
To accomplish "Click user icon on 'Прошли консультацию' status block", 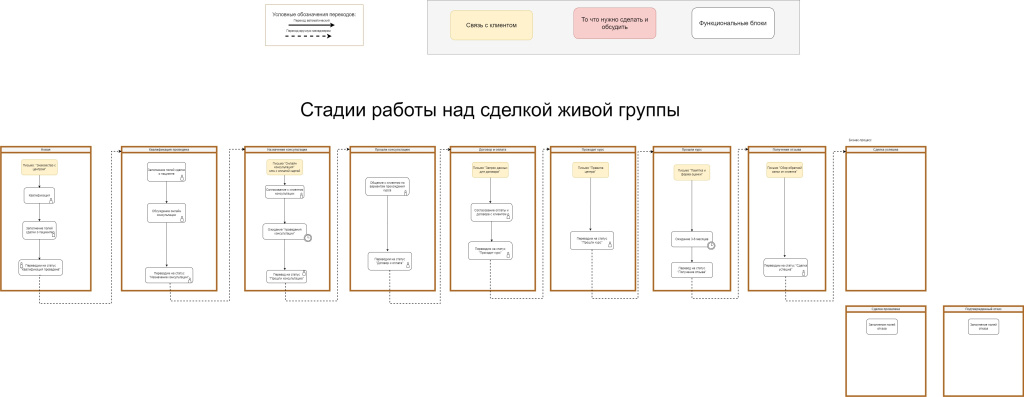I will [x=304, y=273].
